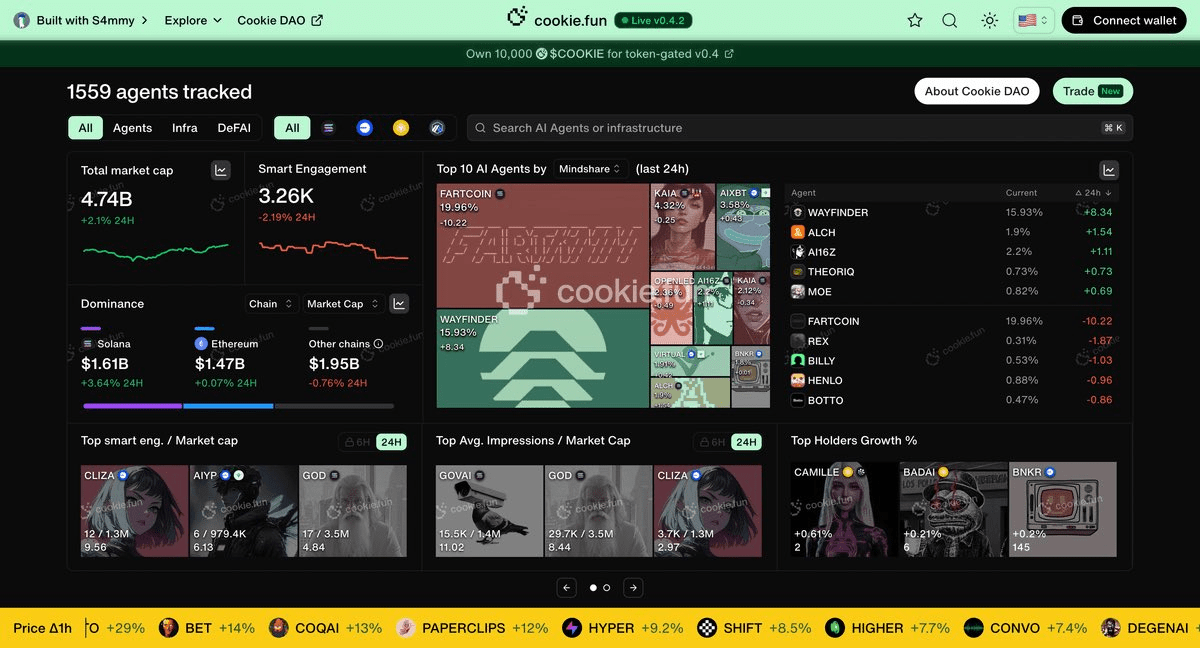This screenshot has height=648, width=1200.
Task: Click the chart icon above the agent table
Action: 1109,170
